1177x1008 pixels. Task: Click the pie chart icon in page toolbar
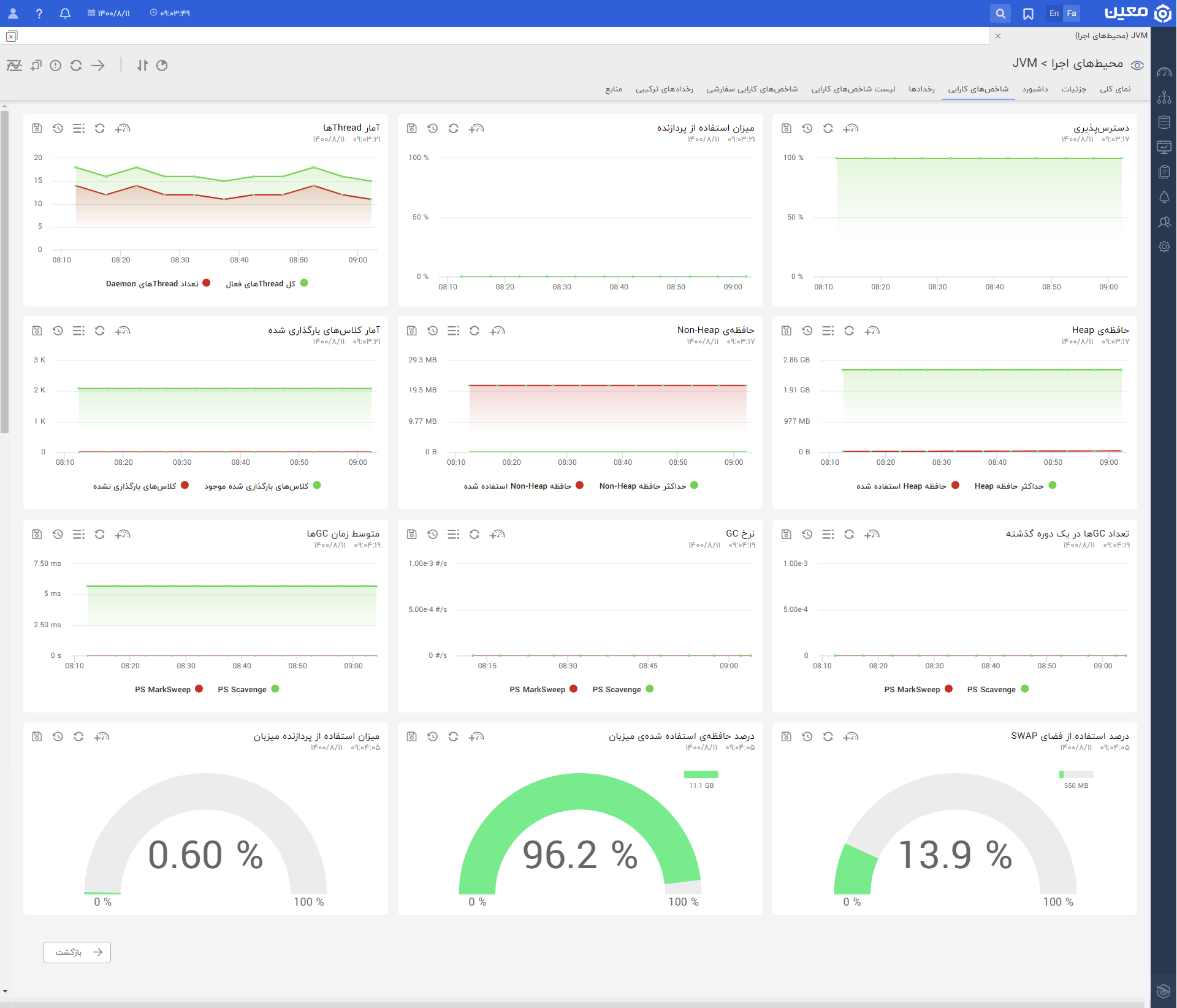(x=162, y=65)
